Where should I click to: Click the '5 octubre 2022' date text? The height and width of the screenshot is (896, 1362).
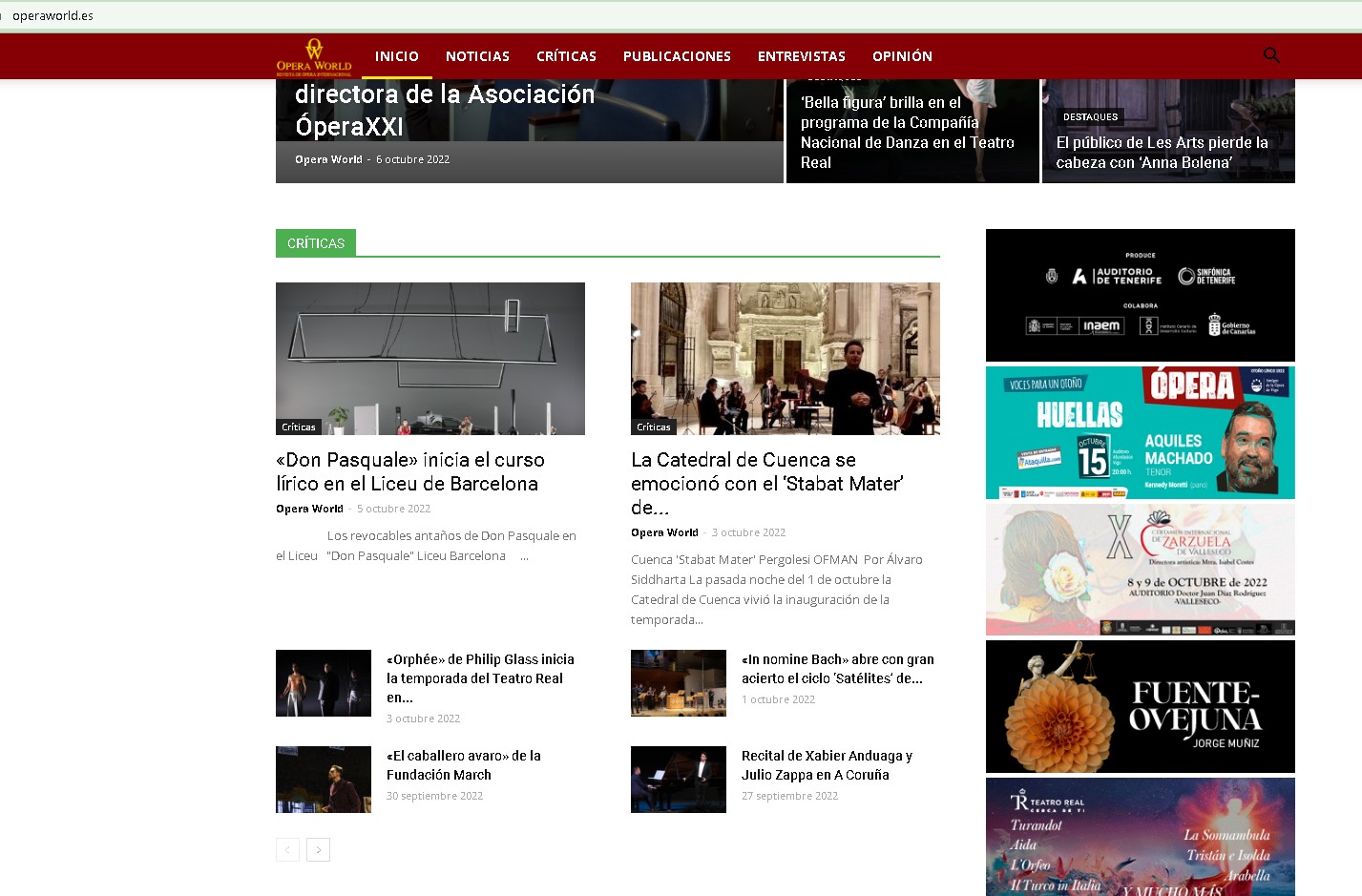coord(393,509)
